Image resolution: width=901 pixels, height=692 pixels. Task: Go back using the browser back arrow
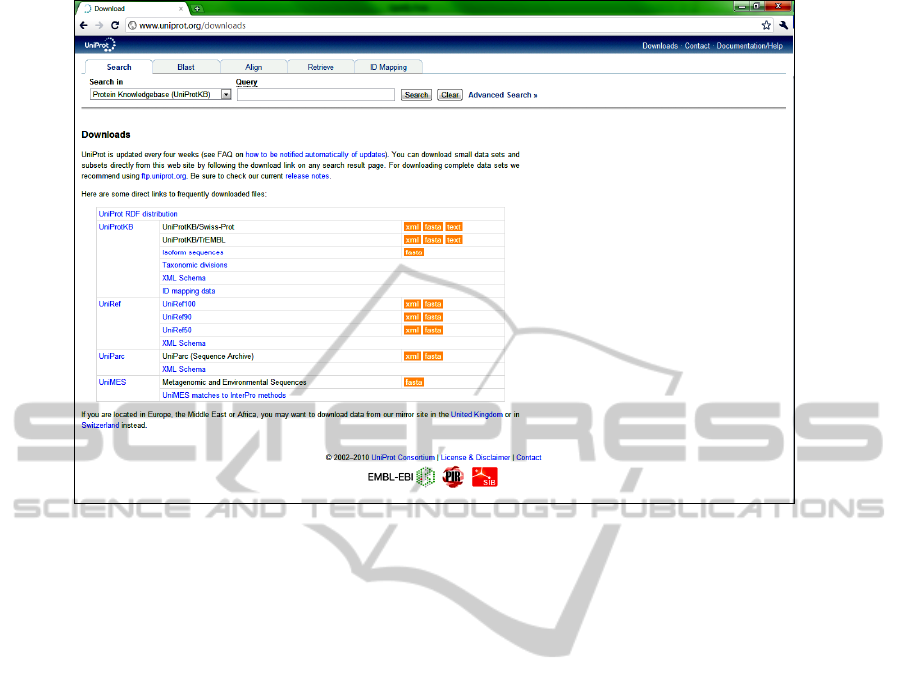click(85, 25)
